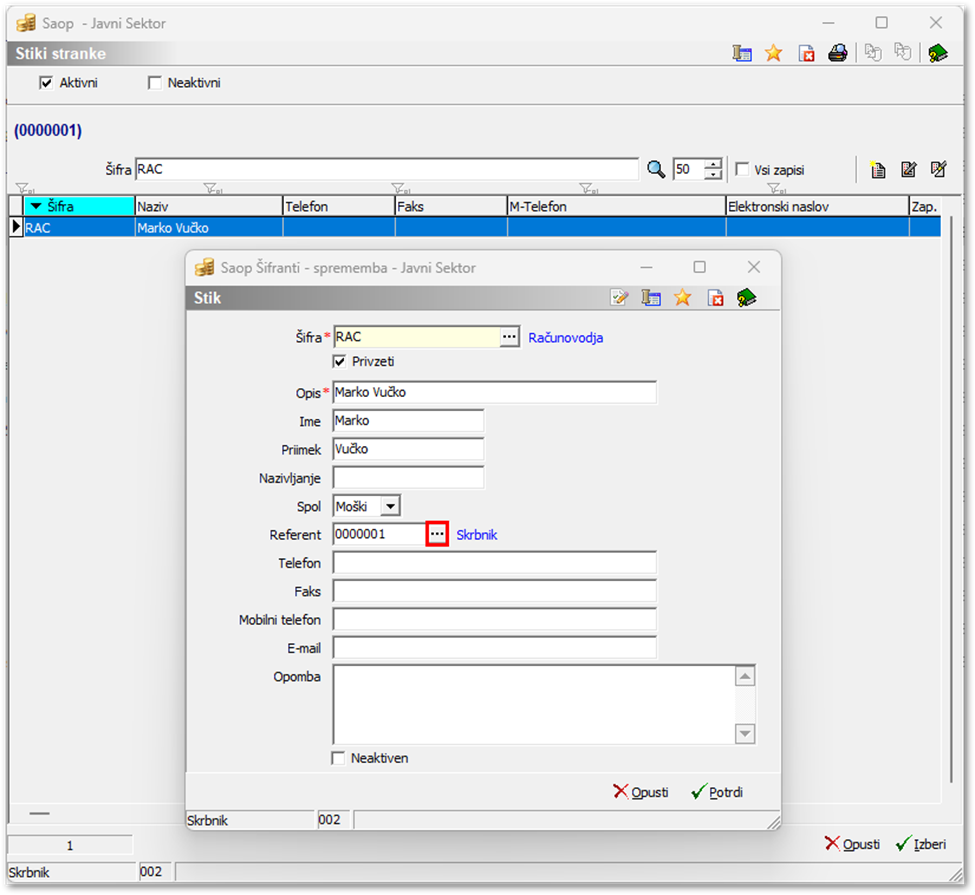Click the Faks column header
Screen dimensions: 975x895
coord(451,206)
